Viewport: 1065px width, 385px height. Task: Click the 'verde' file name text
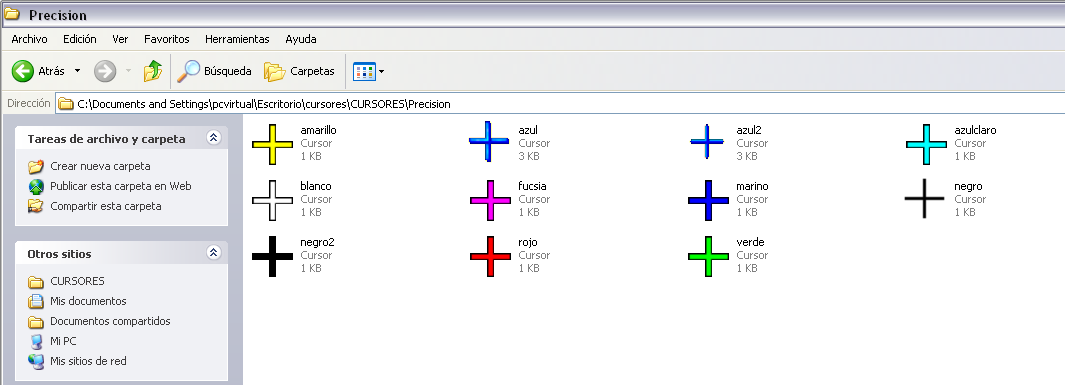coord(751,242)
